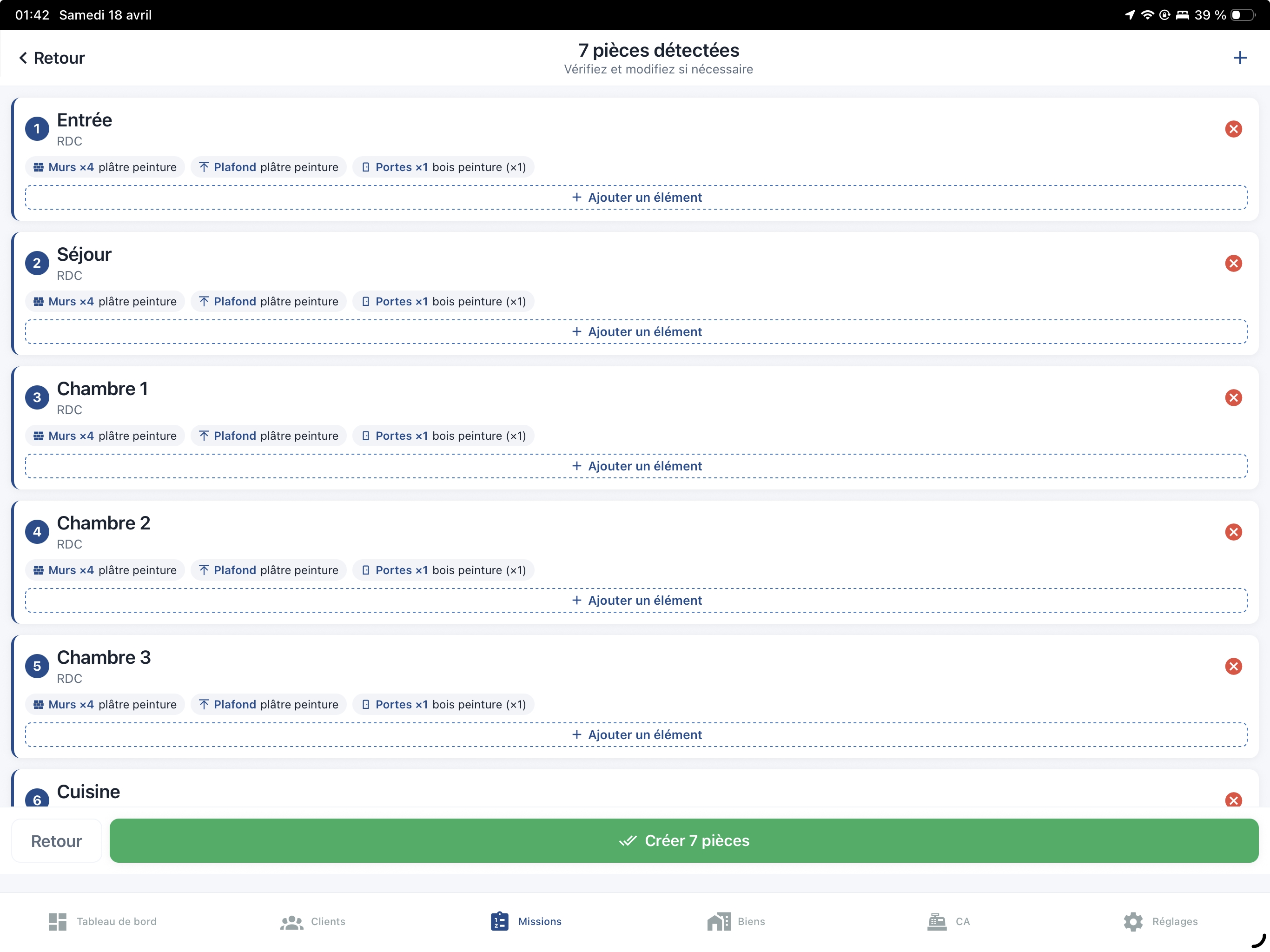Select the Biens navigation icon
Viewport: 1270px width, 952px height.
[x=717, y=922]
